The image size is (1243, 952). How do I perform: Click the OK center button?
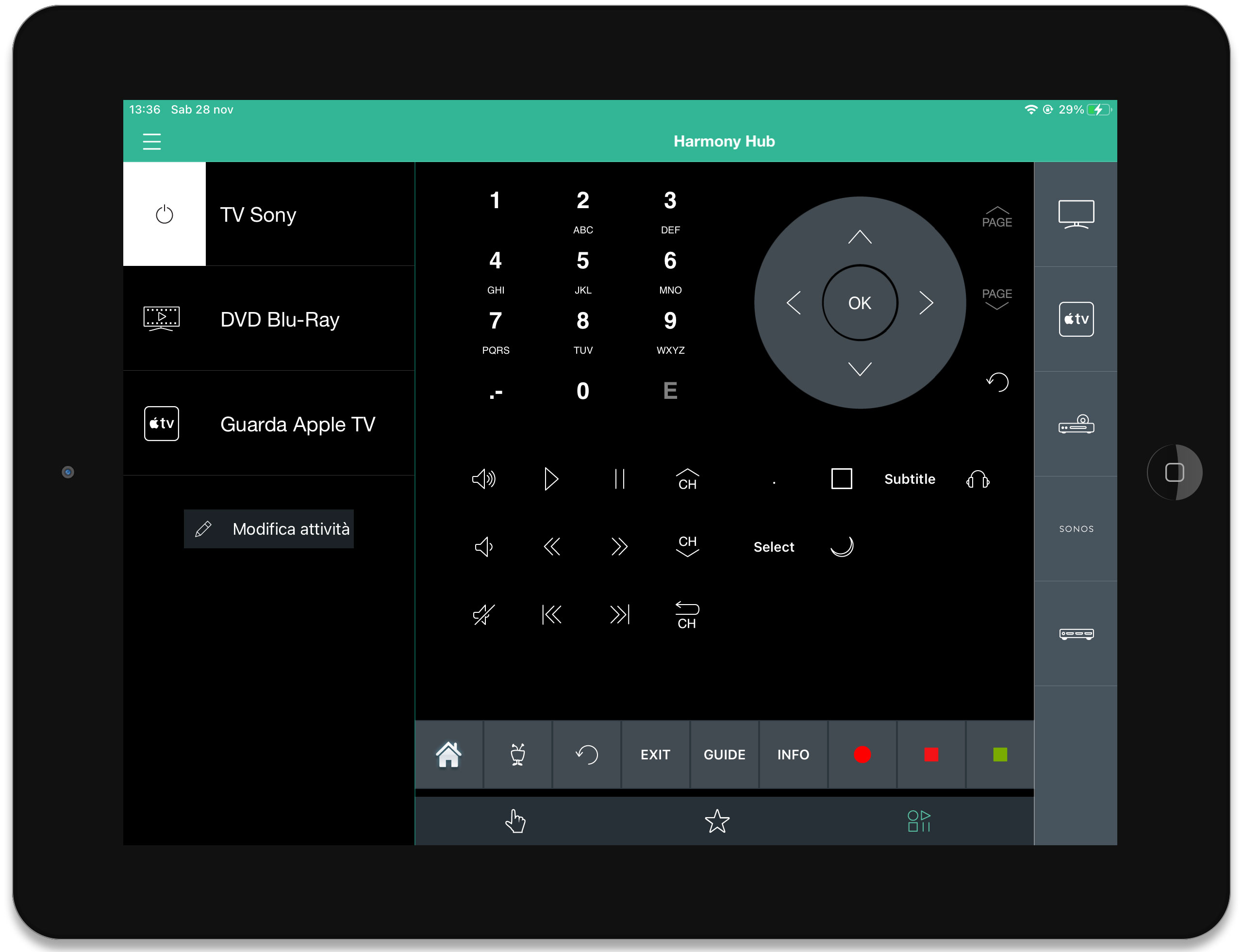coord(859,303)
